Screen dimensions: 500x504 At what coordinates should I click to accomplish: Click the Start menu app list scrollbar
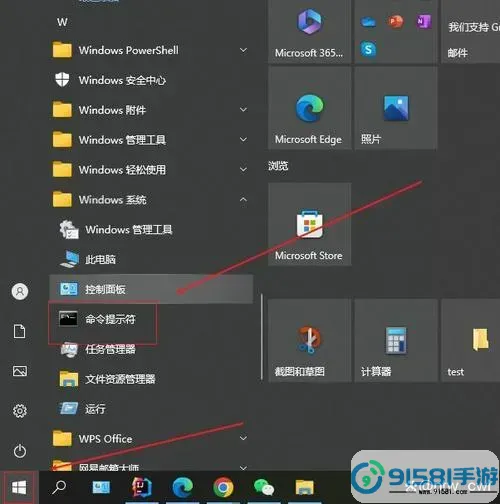(262, 337)
